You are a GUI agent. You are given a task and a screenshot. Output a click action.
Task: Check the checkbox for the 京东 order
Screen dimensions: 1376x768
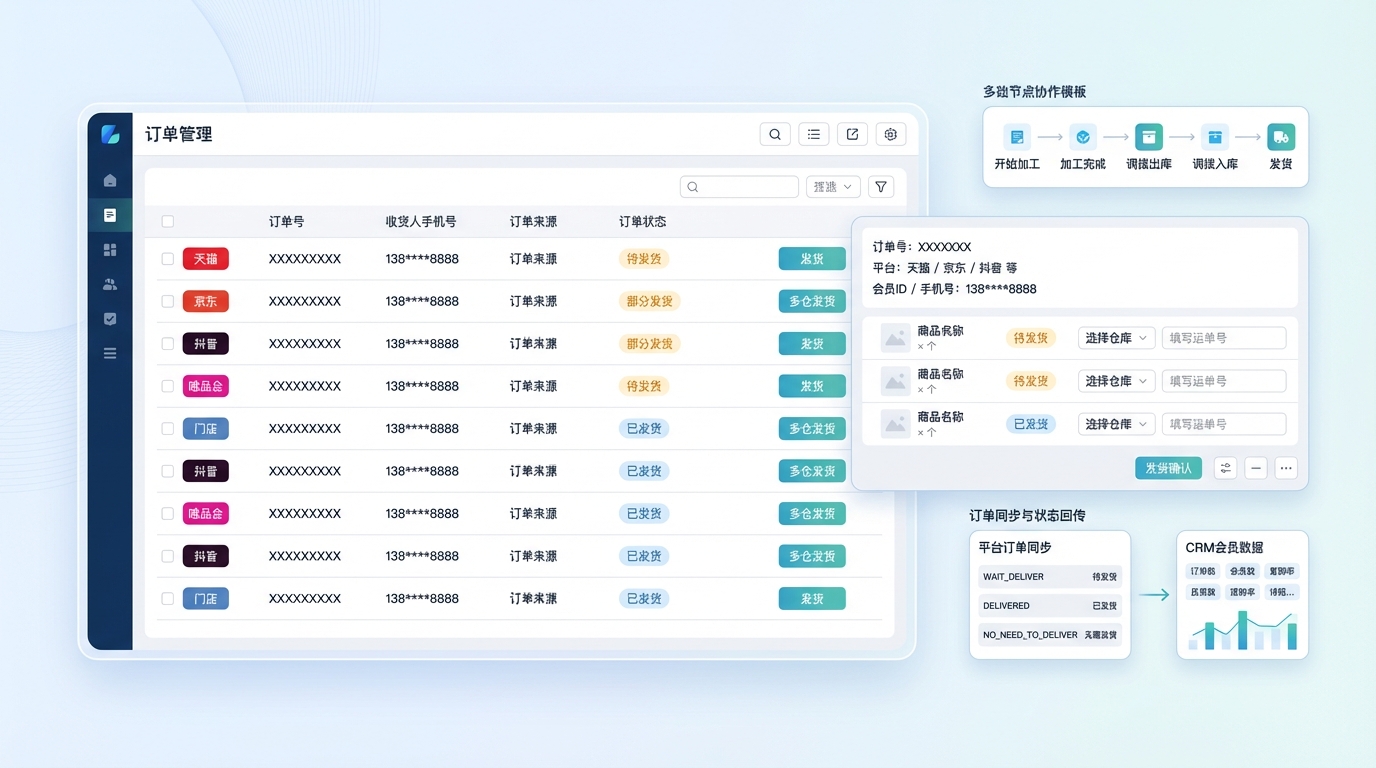click(x=168, y=301)
